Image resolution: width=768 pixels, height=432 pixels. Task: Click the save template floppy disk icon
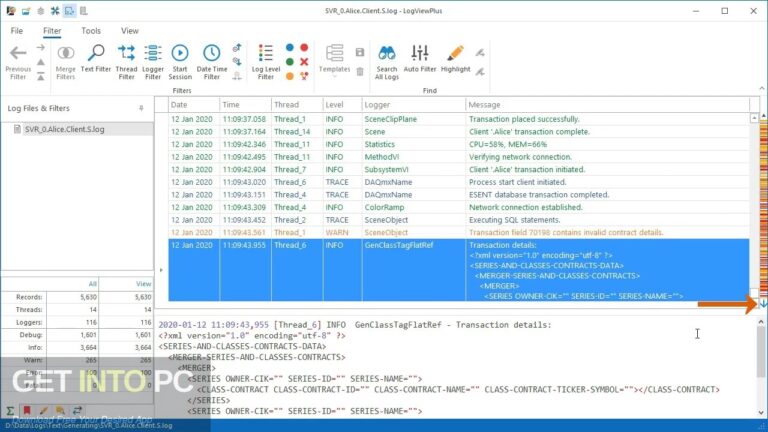pos(360,52)
